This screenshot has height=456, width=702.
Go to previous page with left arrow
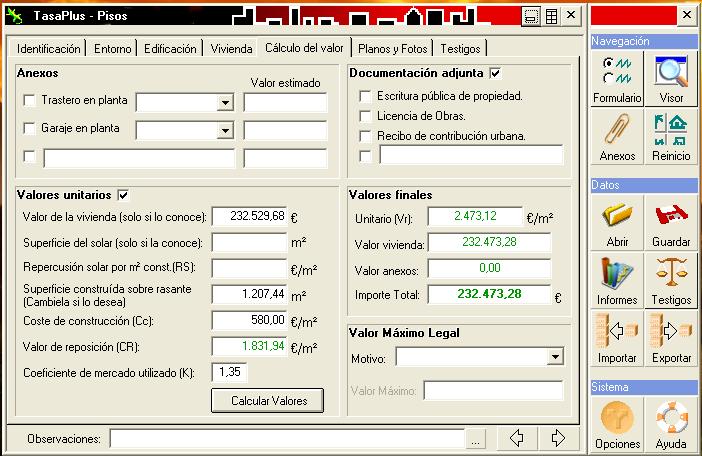click(x=517, y=438)
